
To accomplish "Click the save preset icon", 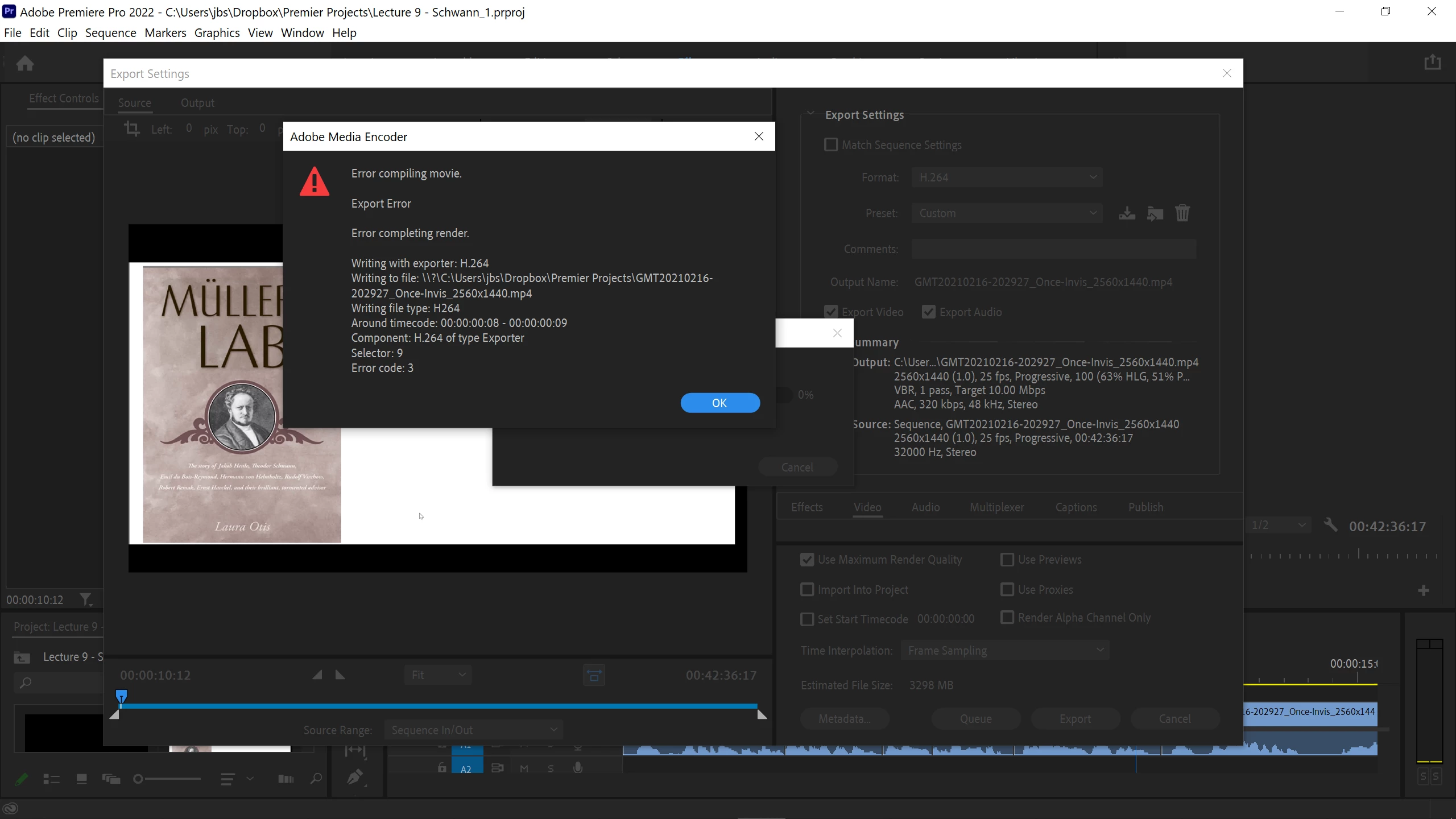I will point(1127,213).
